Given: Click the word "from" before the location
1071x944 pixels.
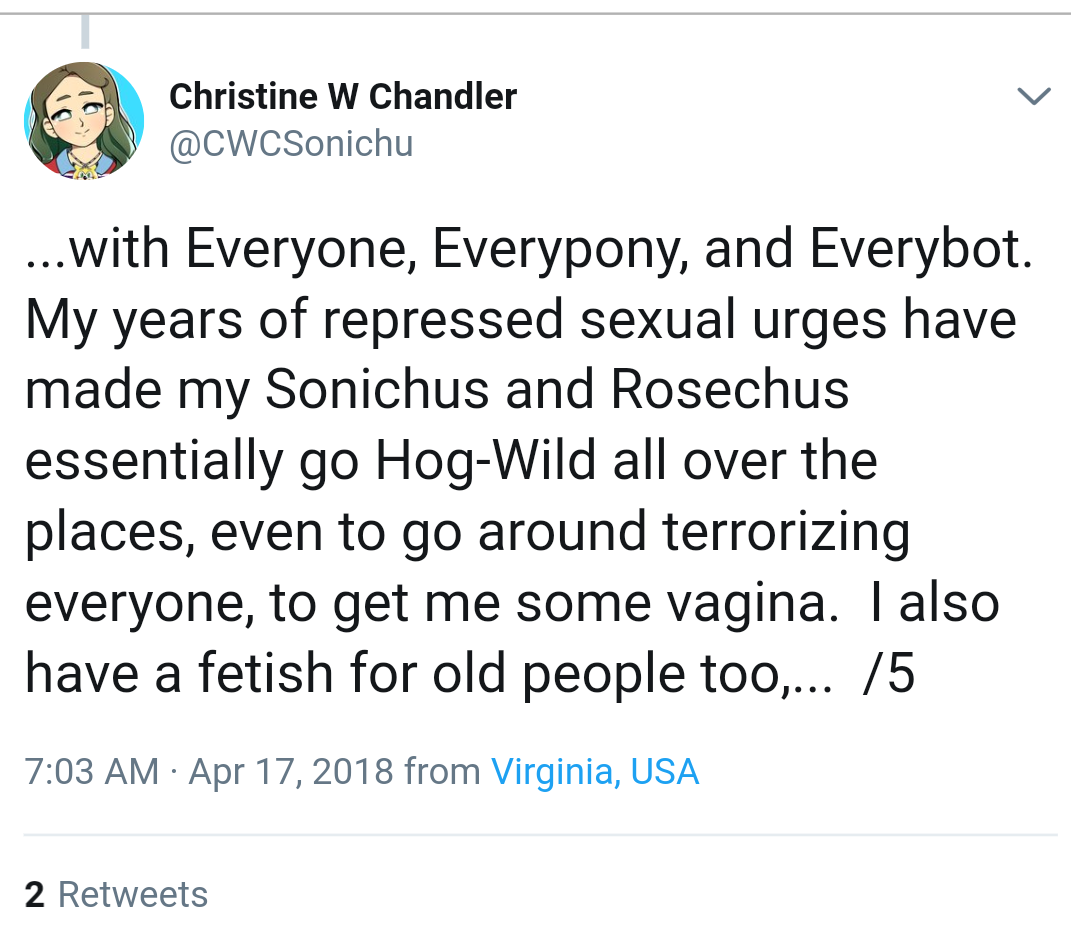Looking at the screenshot, I should tap(442, 772).
